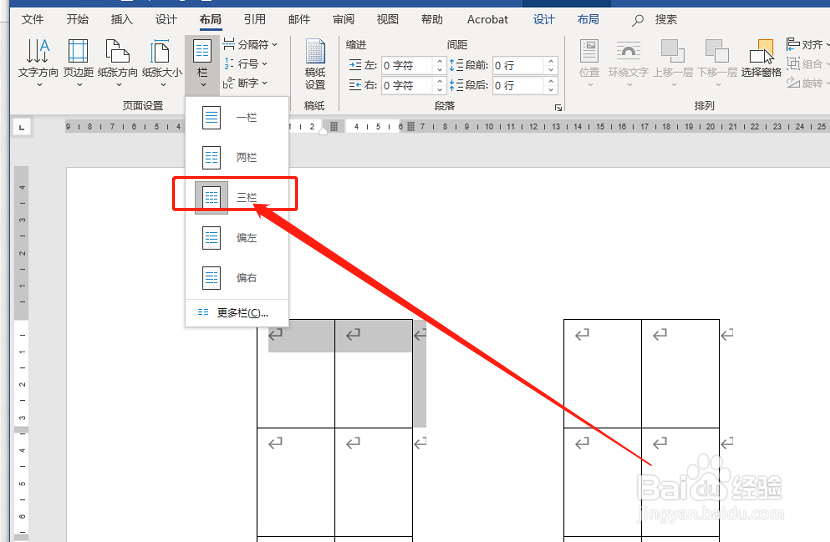The image size is (830, 542).
Task: Click the 缩进 左 left indent field
Action: point(408,66)
